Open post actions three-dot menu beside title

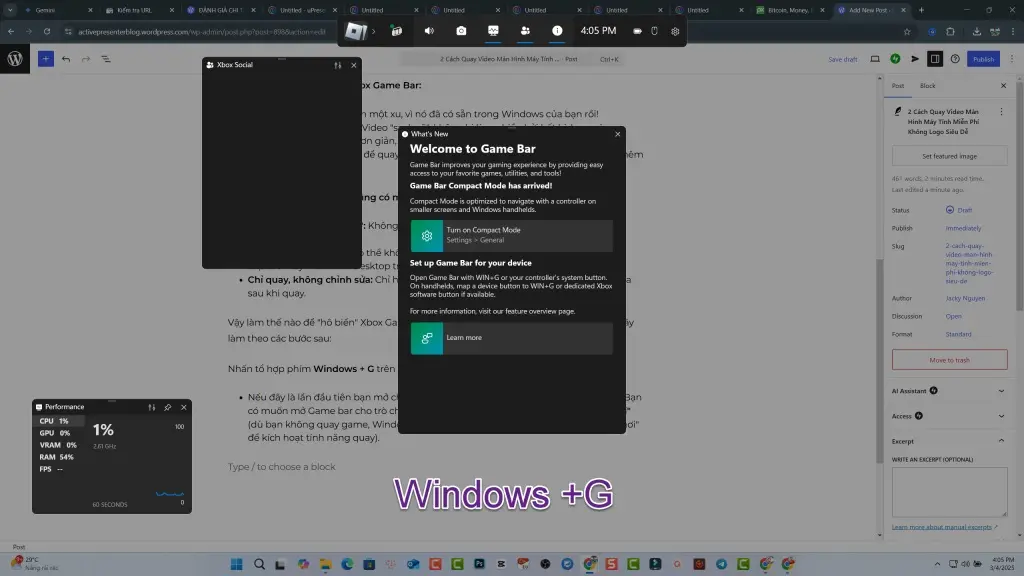pyautogui.click(x=1001, y=112)
